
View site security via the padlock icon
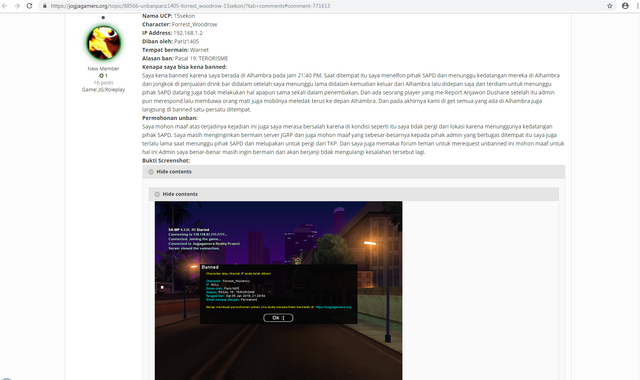44,6
